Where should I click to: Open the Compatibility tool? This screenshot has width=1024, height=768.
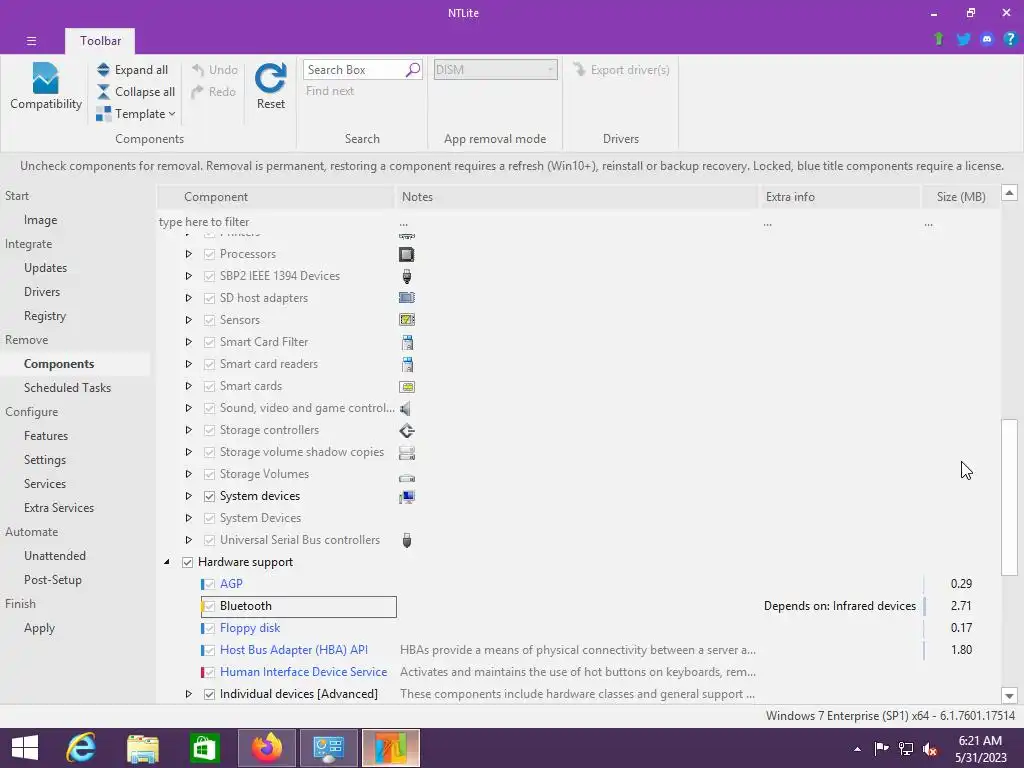46,87
